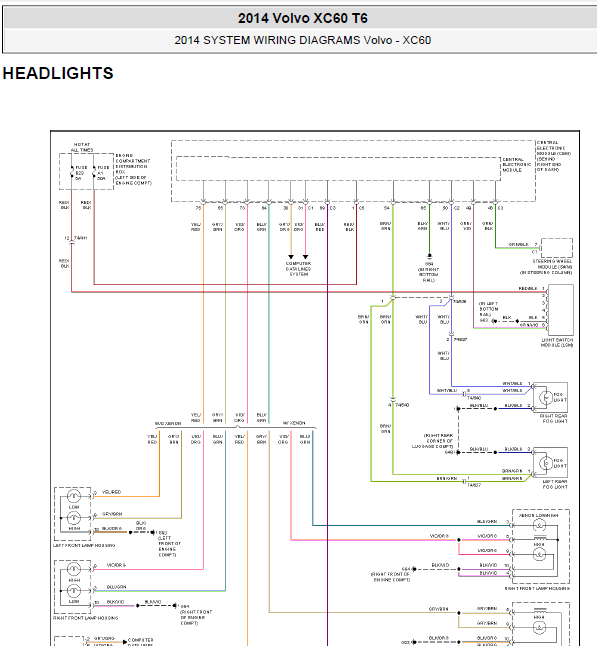597x646 pixels.
Task: Click the 'FUSE B20 5A' label
Action: [81, 173]
